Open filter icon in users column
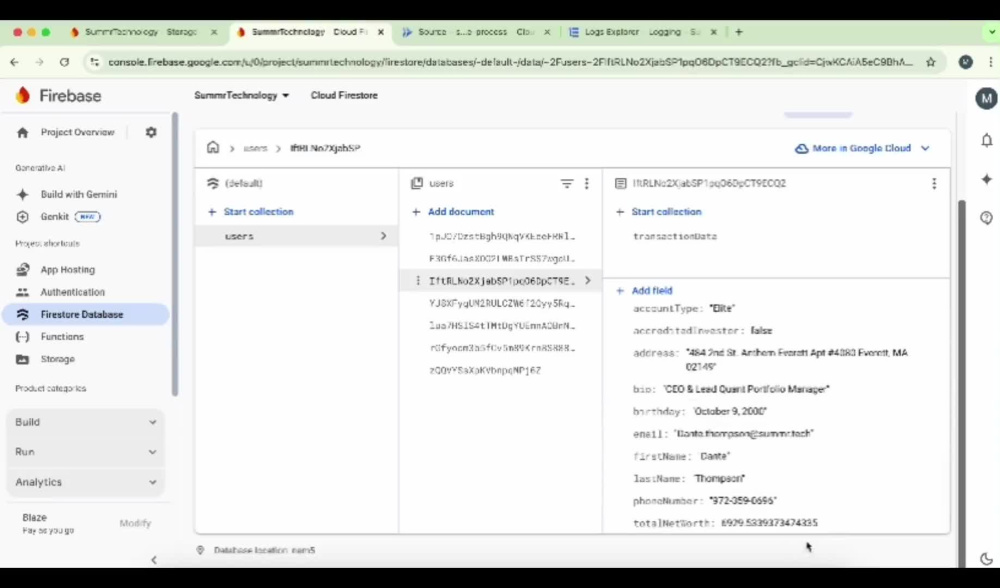Screen dimensions: 1000x588 566,184
